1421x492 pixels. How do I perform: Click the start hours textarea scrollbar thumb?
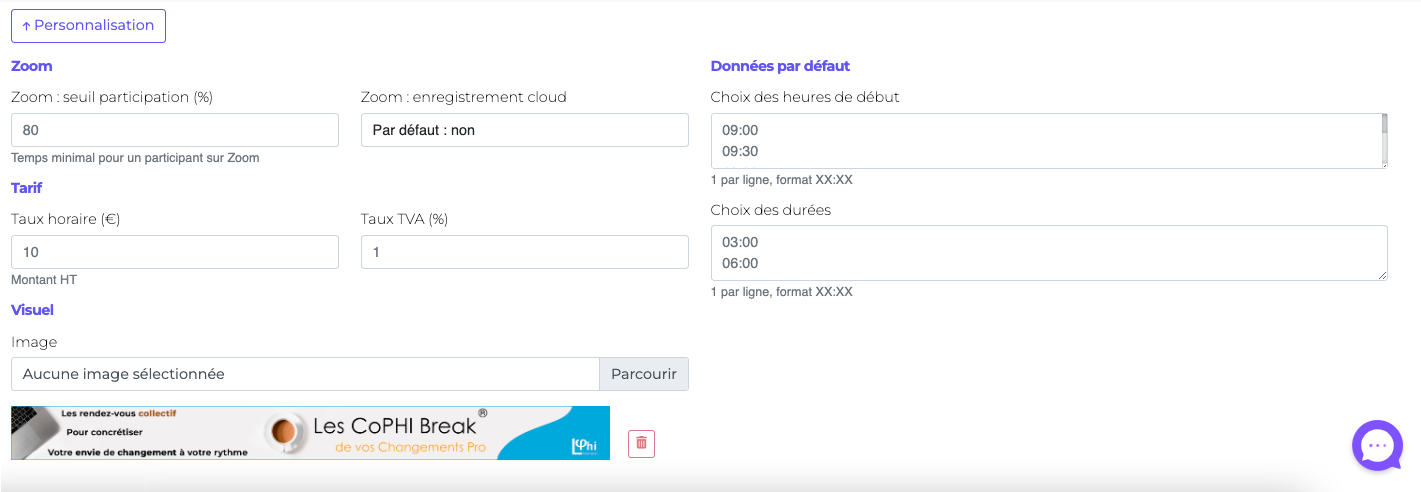tap(1384, 123)
